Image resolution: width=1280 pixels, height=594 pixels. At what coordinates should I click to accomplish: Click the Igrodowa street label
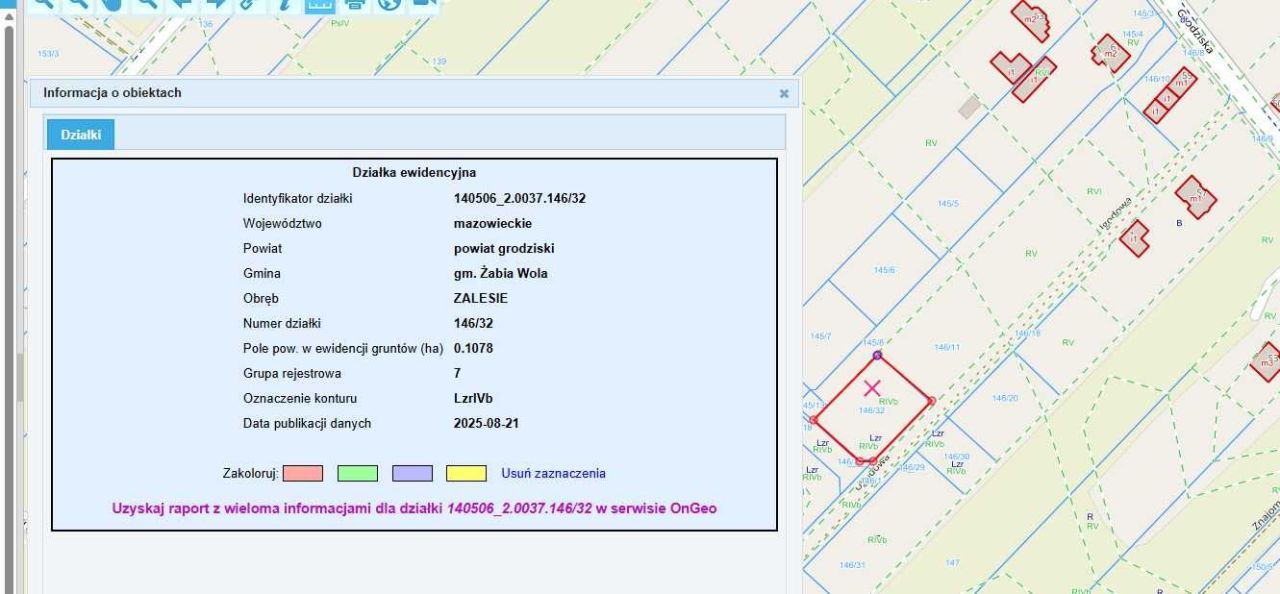1115,213
